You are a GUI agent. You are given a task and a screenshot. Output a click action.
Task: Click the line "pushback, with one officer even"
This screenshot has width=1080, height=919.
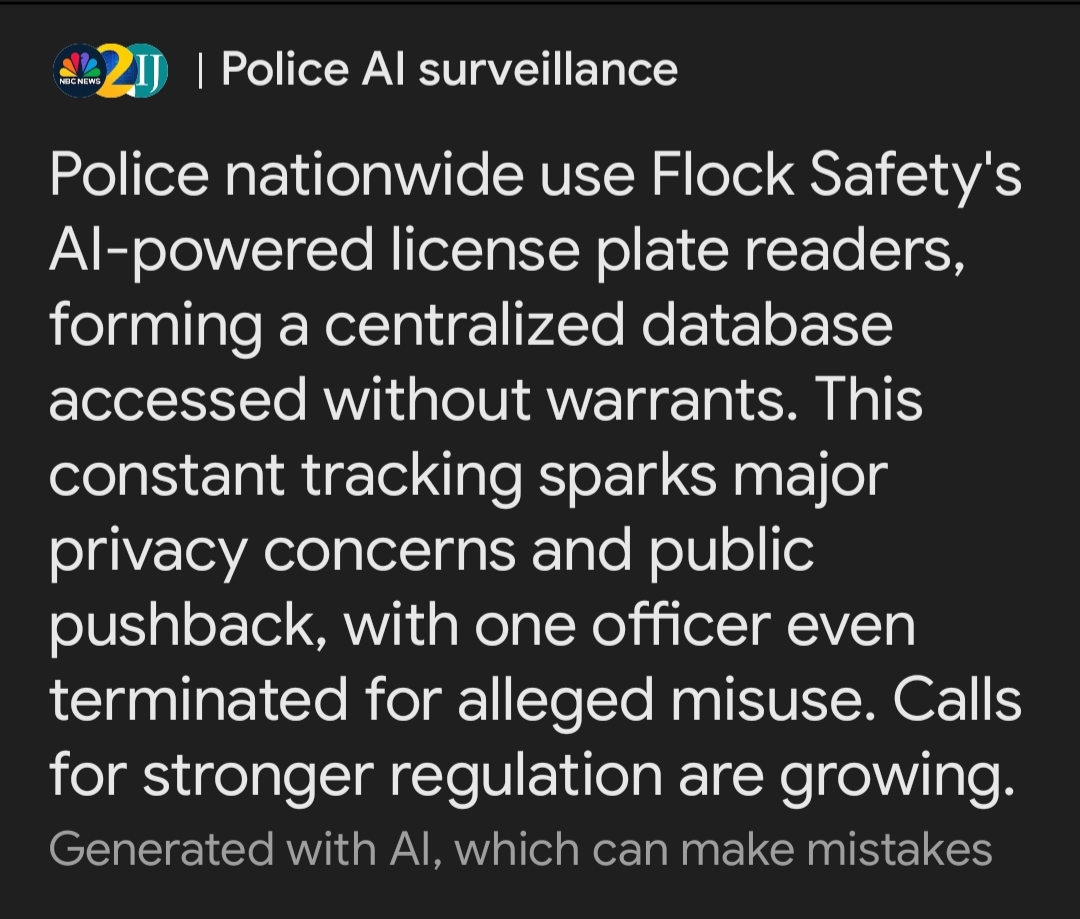tap(482, 625)
